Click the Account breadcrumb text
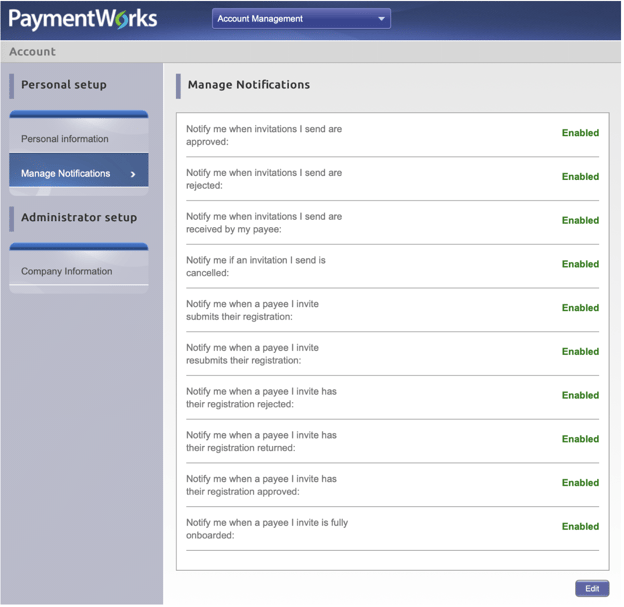 click(x=33, y=52)
